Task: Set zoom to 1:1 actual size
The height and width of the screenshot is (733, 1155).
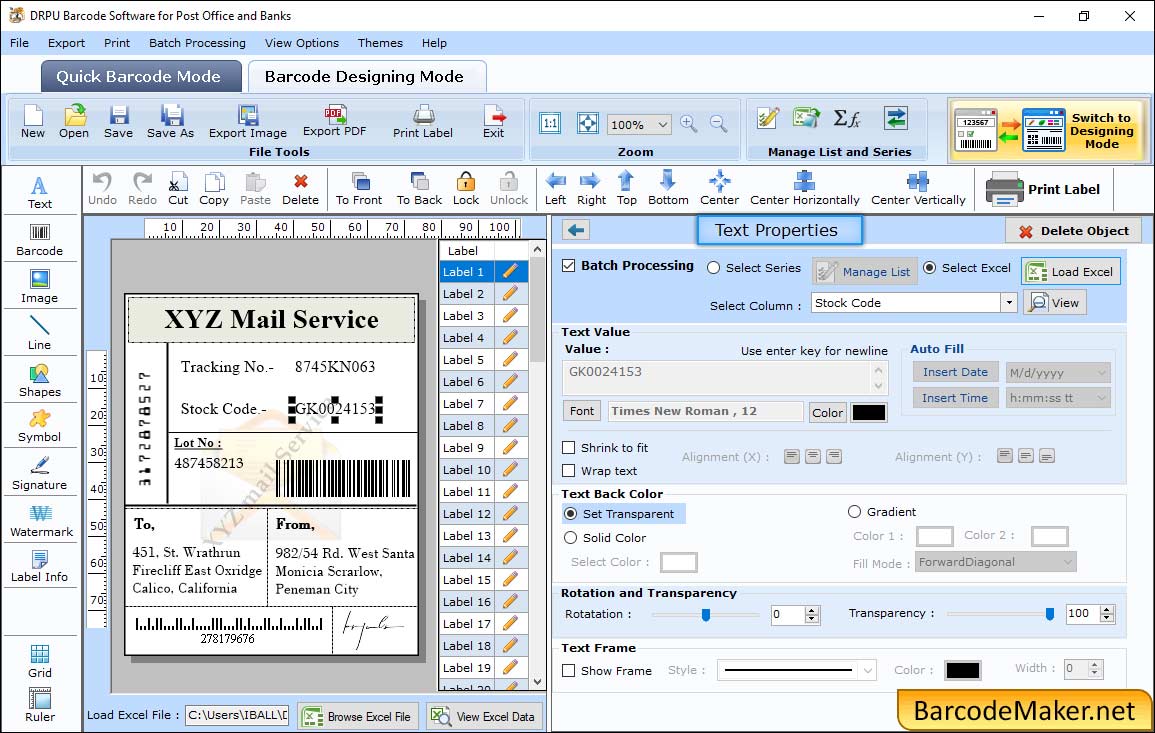Action: tap(550, 124)
